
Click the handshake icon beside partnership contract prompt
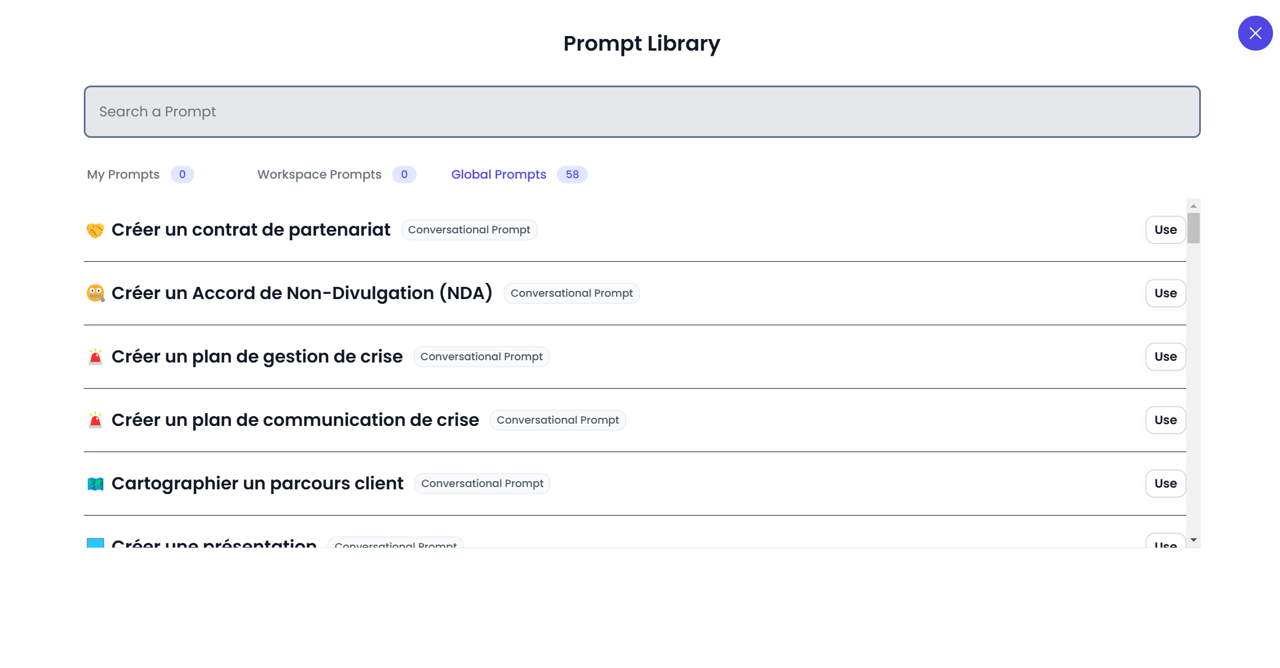click(95, 230)
